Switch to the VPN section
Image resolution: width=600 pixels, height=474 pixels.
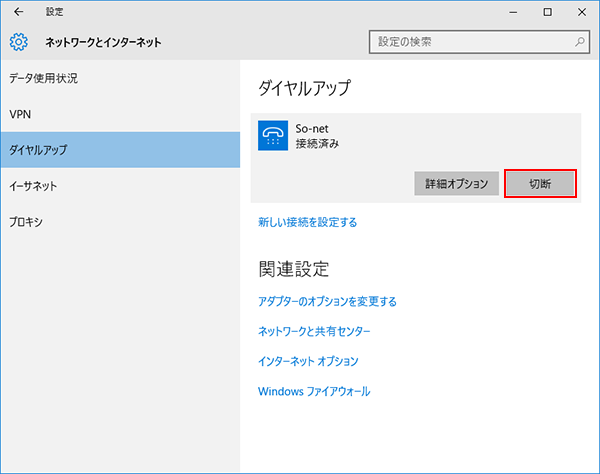20,114
